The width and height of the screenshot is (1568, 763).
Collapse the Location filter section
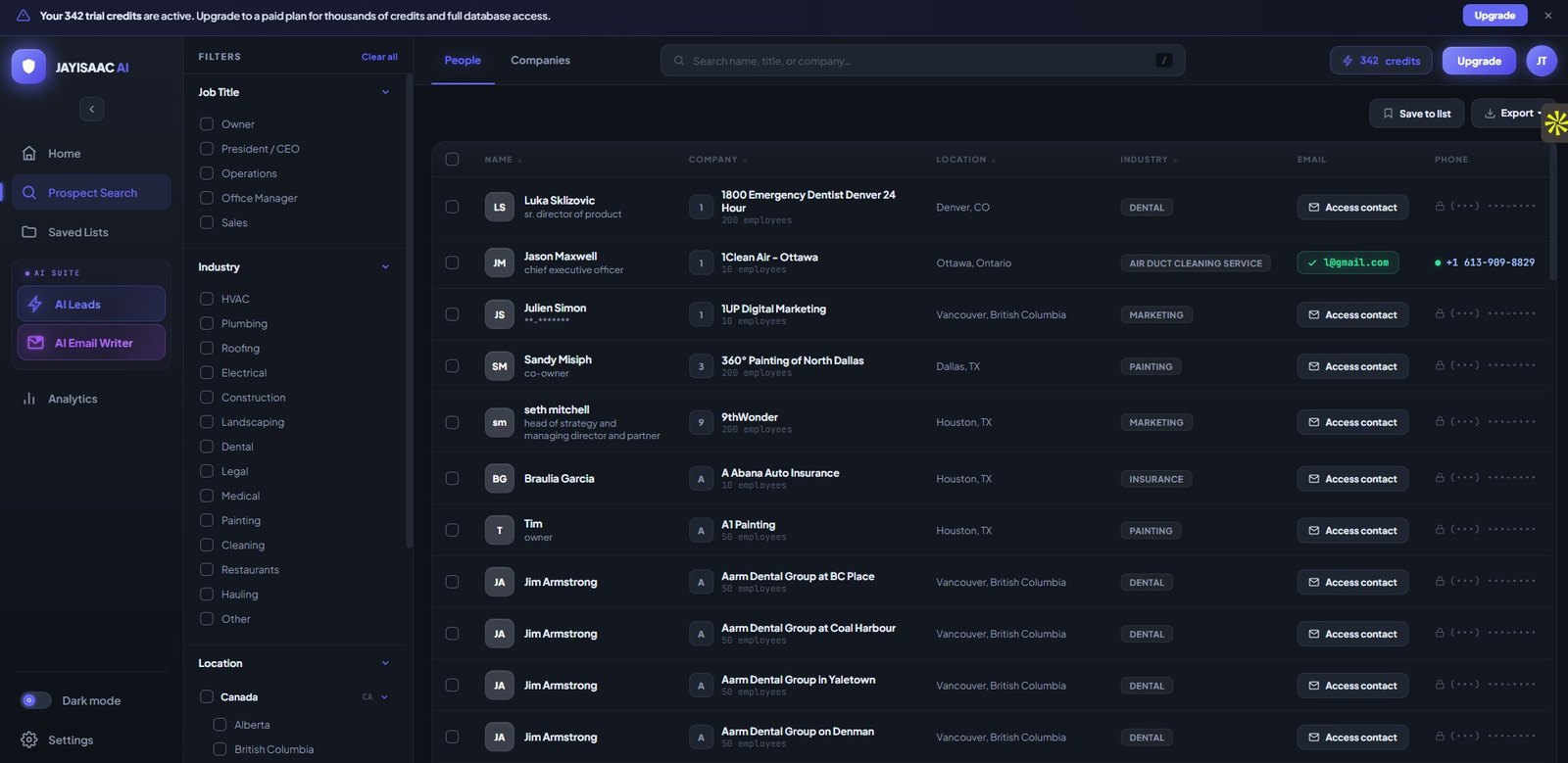385,663
